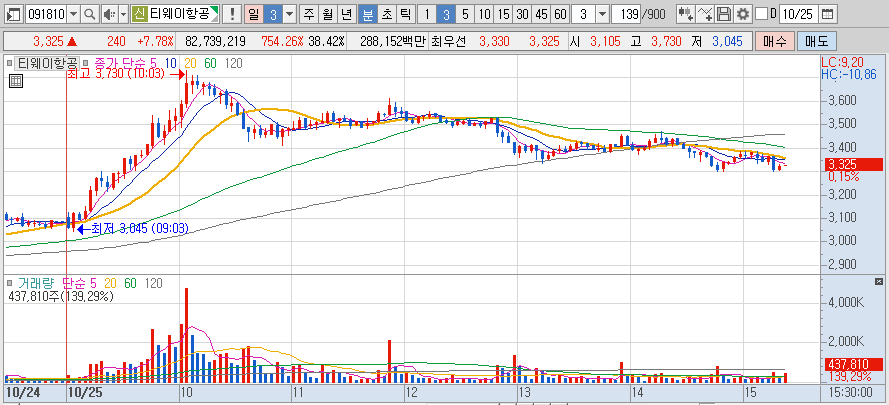Select the 틱 tick period tab
Viewport: 889px width, 405px height.
pos(404,14)
